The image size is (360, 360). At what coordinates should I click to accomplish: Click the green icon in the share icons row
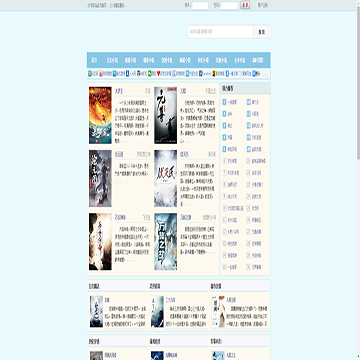coord(150,73)
